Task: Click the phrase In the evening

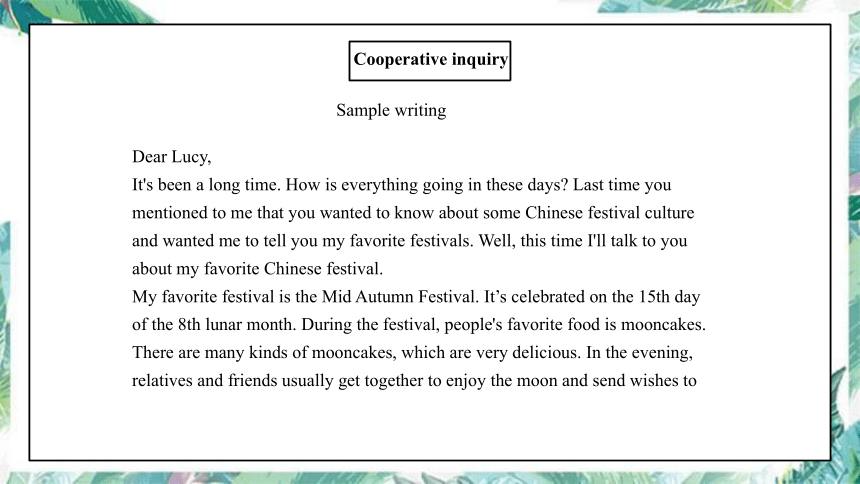Action: point(640,353)
